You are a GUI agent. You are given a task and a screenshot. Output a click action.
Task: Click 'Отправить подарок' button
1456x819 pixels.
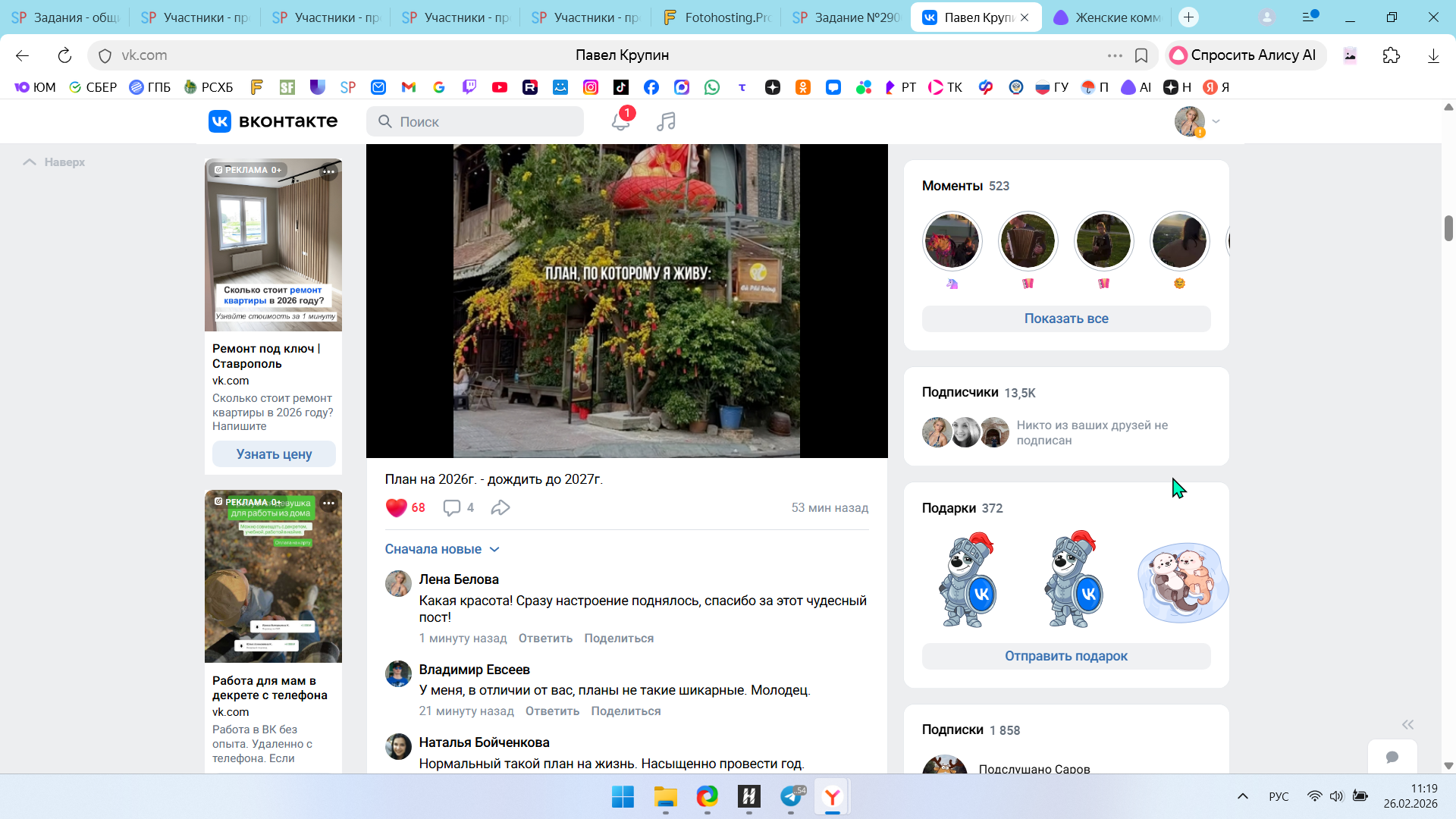click(1065, 656)
